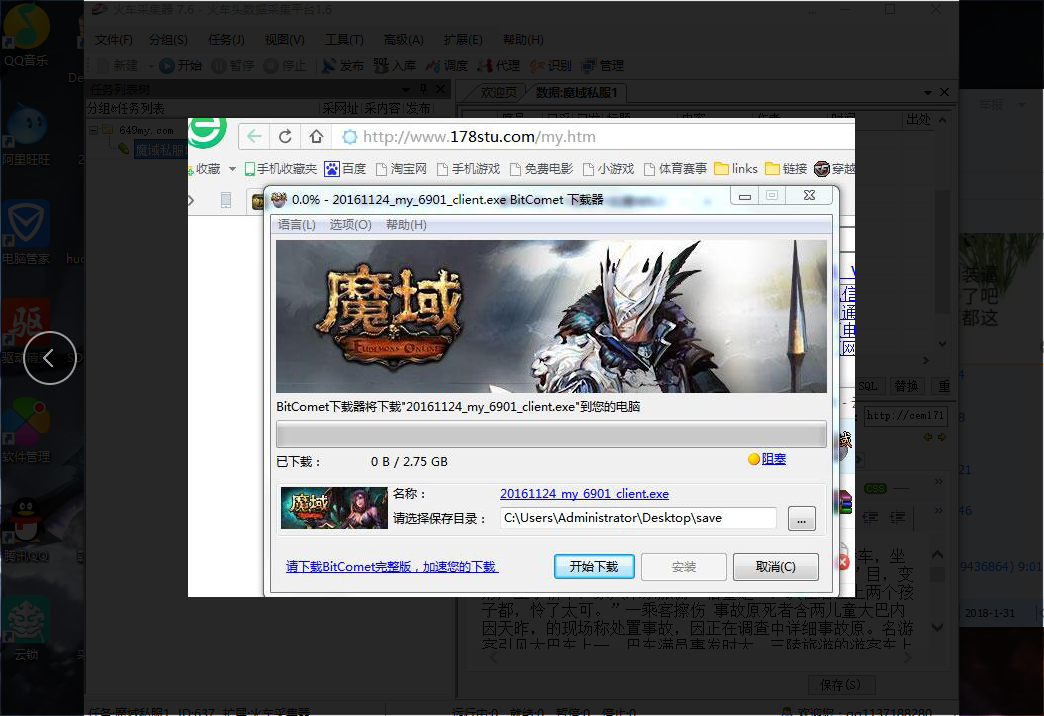Open the 选项(O) menu in the downloader
This screenshot has height=716, width=1044.
350,225
